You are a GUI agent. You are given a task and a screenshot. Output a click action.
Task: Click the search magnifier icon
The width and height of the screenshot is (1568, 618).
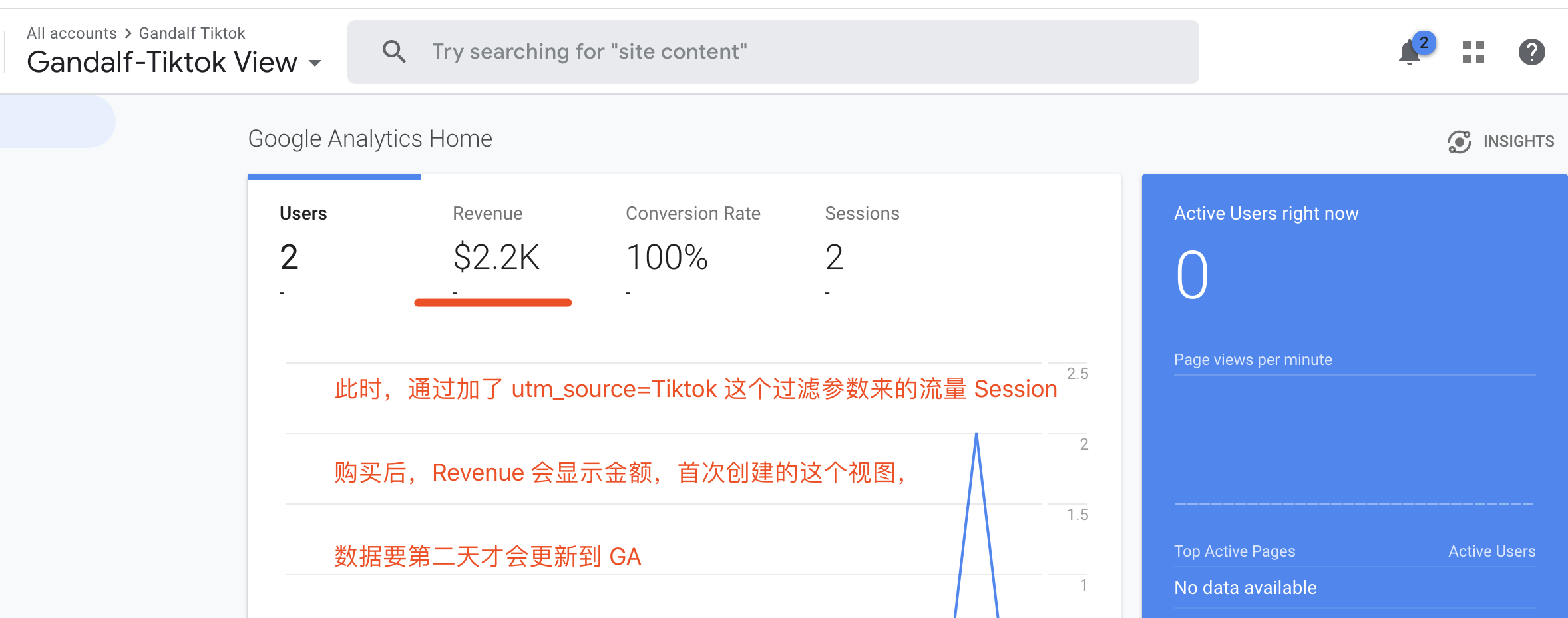tap(394, 51)
